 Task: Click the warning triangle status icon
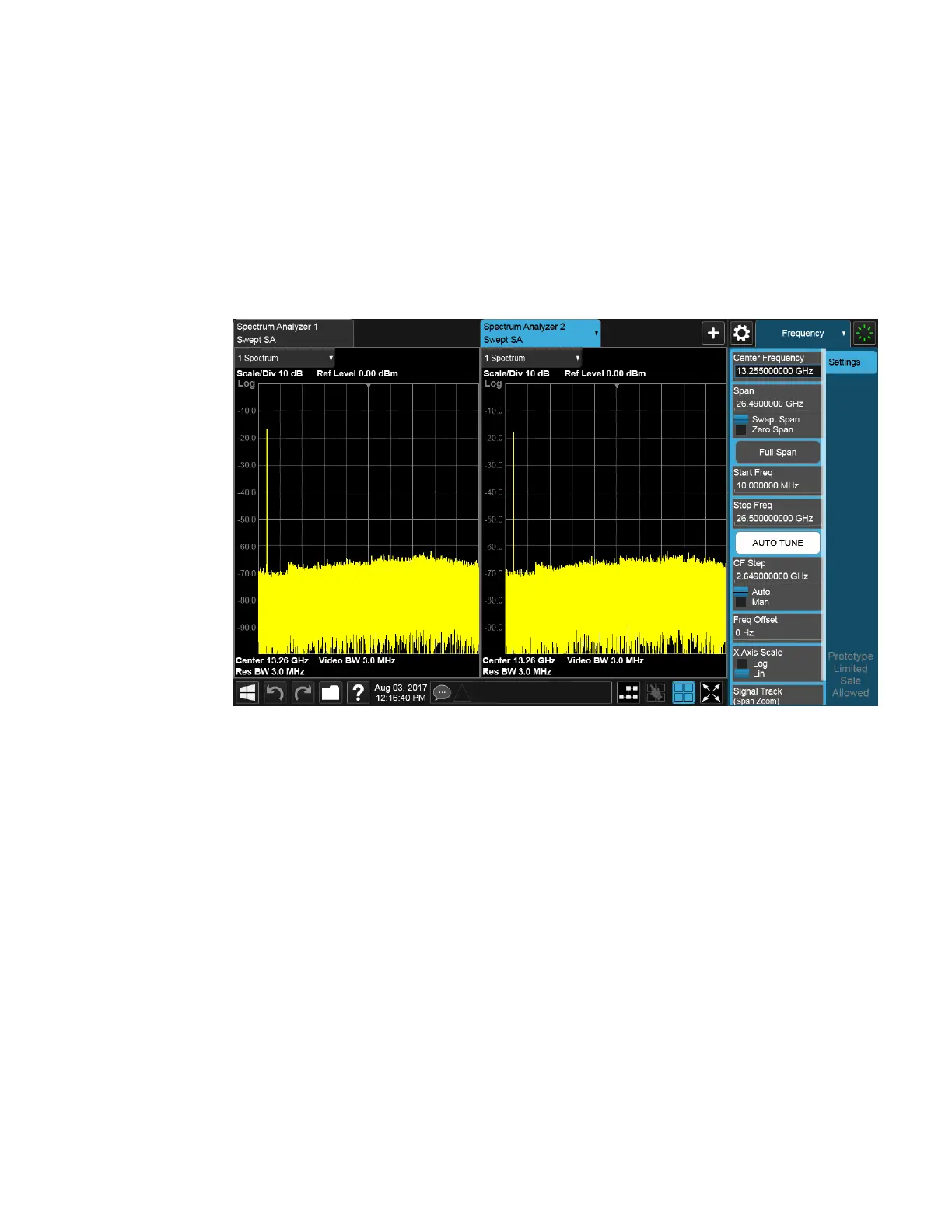[463, 693]
